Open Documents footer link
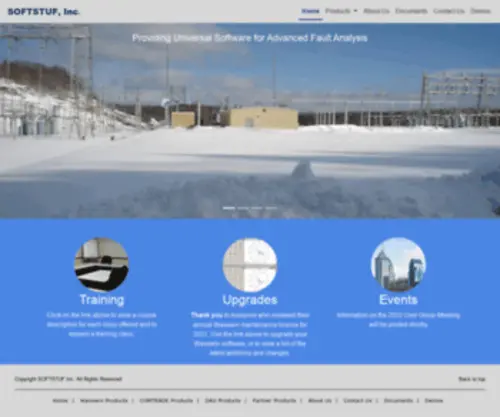 pyautogui.click(x=398, y=400)
